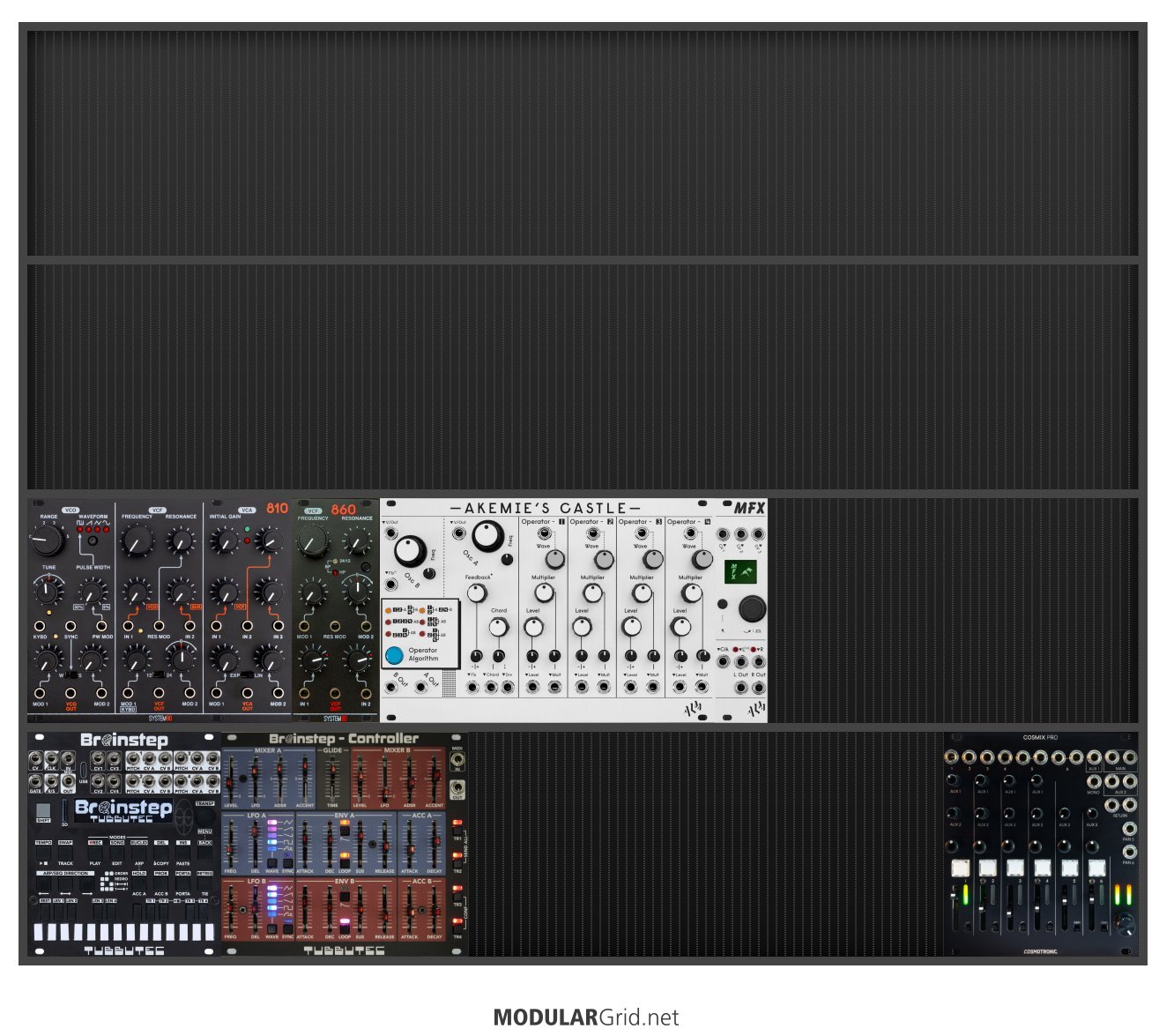Adjust the Operator 4 Wave knob
This screenshot has height=1036, width=1174.
pyautogui.click(x=702, y=560)
